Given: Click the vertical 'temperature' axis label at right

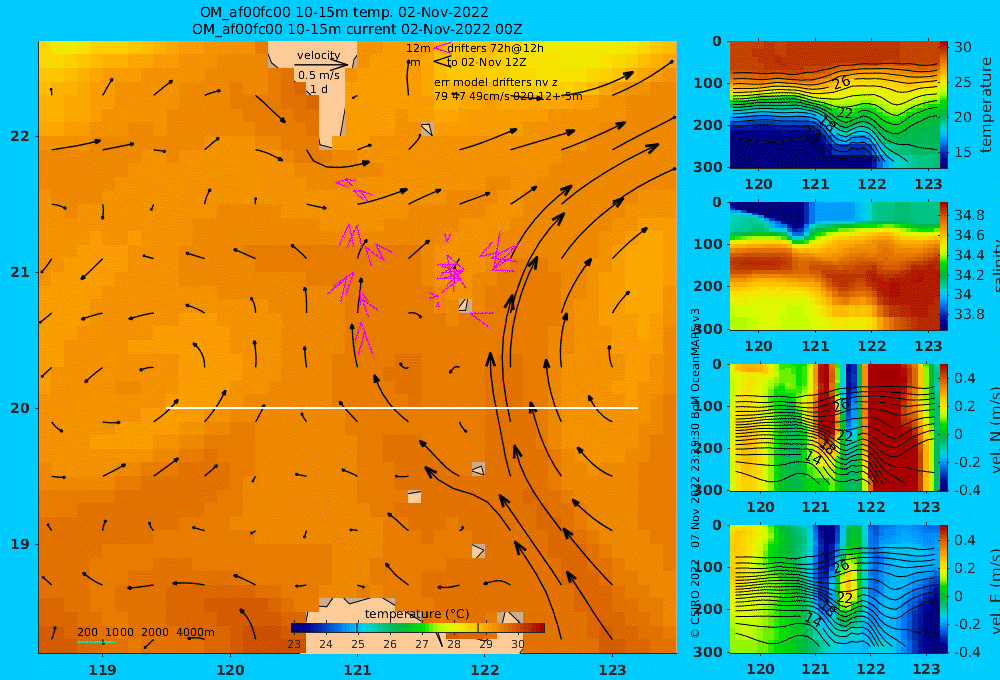Looking at the screenshot, I should pos(986,105).
